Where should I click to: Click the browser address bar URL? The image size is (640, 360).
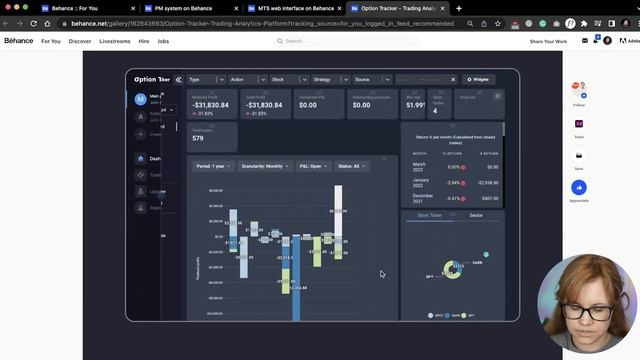coord(262,24)
